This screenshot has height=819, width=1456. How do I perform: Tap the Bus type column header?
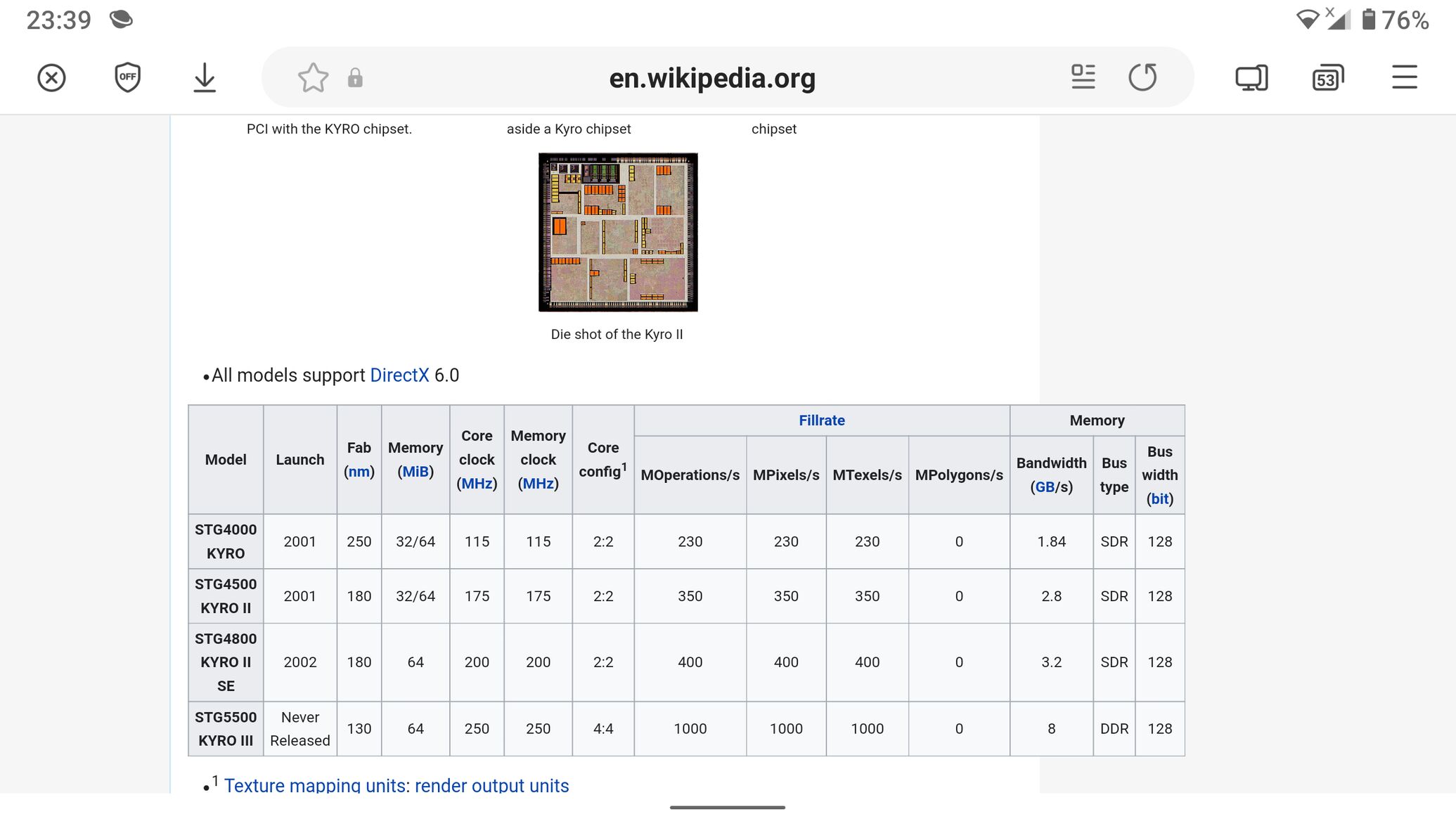[1114, 475]
